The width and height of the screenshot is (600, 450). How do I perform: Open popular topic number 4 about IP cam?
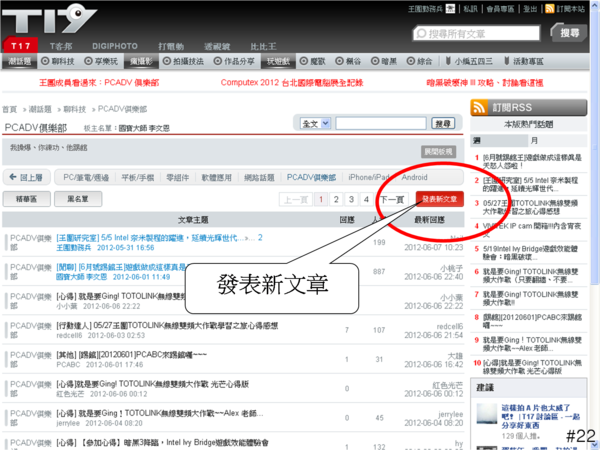(532, 229)
